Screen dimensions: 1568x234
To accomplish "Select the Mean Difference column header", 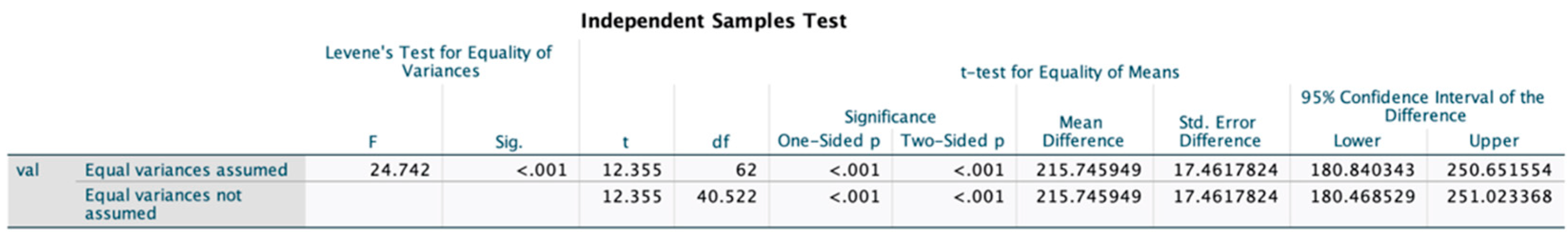I will click(x=1082, y=132).
